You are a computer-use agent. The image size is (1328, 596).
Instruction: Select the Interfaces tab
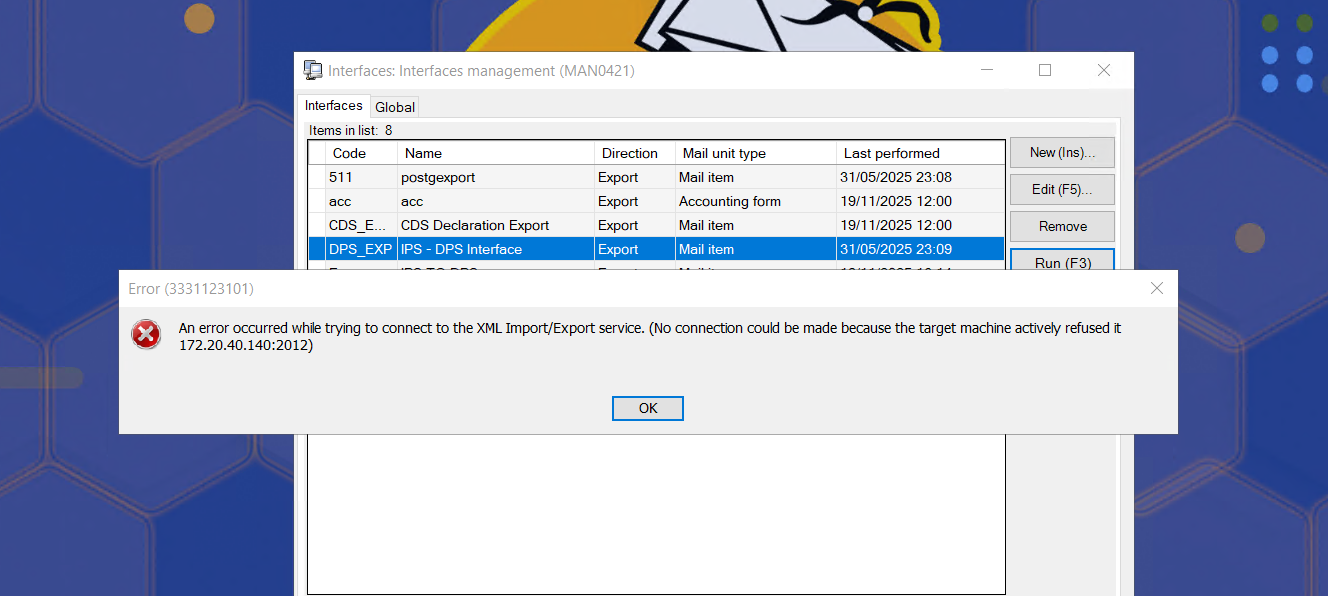coord(334,106)
